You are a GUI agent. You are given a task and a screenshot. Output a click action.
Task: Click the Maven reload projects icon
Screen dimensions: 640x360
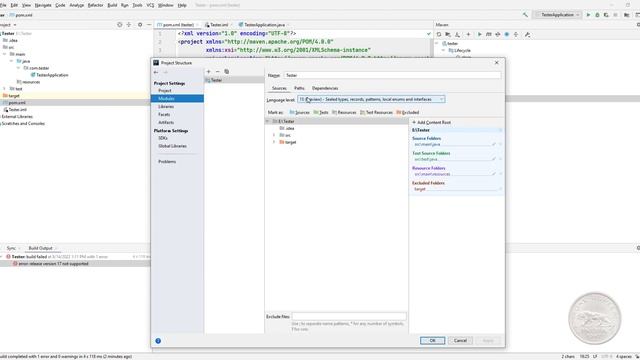pyautogui.click(x=439, y=35)
